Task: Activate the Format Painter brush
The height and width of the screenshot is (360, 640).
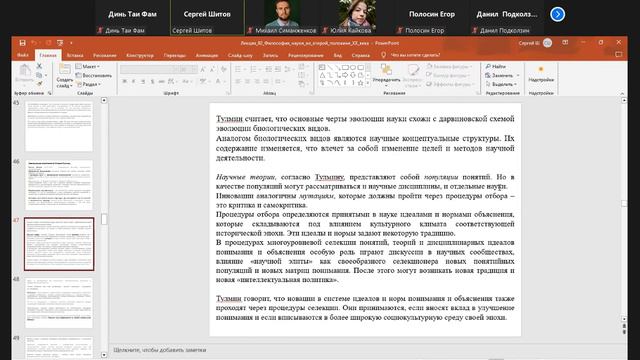Action: (39, 84)
